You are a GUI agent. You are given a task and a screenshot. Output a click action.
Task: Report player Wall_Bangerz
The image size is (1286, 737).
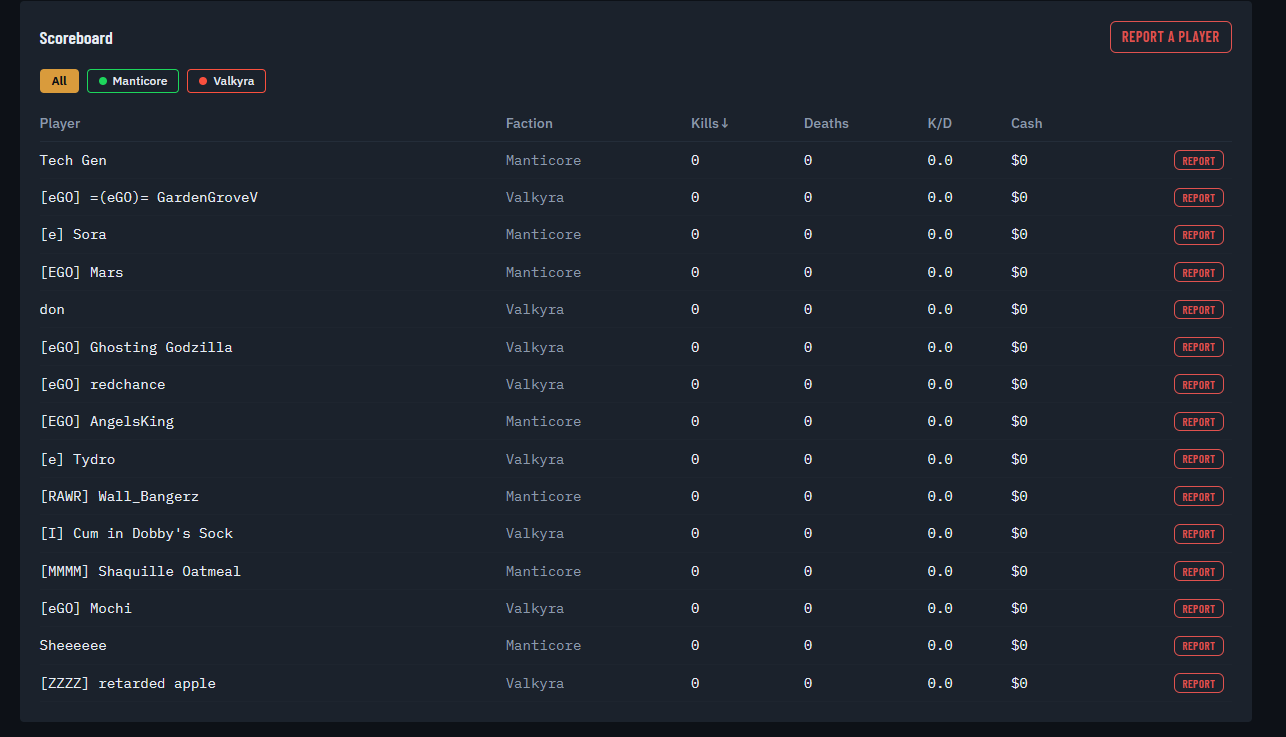pyautogui.click(x=1198, y=496)
